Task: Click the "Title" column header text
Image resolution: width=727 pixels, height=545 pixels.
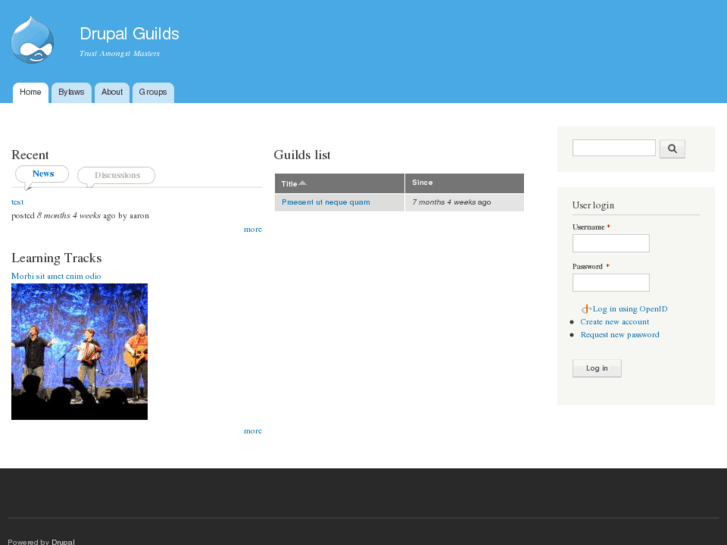Action: (x=289, y=184)
